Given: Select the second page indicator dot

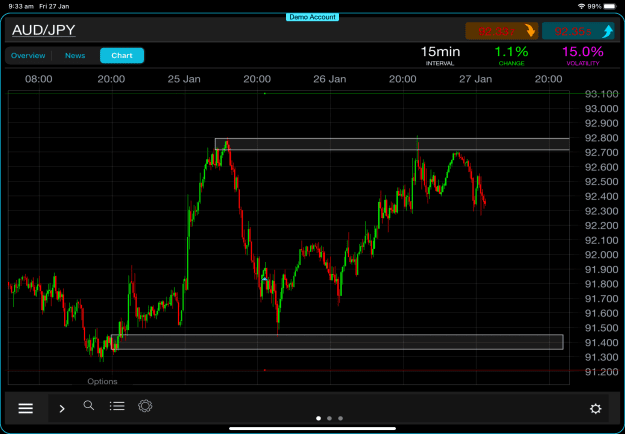Looking at the screenshot, I should pyautogui.click(x=329, y=418).
